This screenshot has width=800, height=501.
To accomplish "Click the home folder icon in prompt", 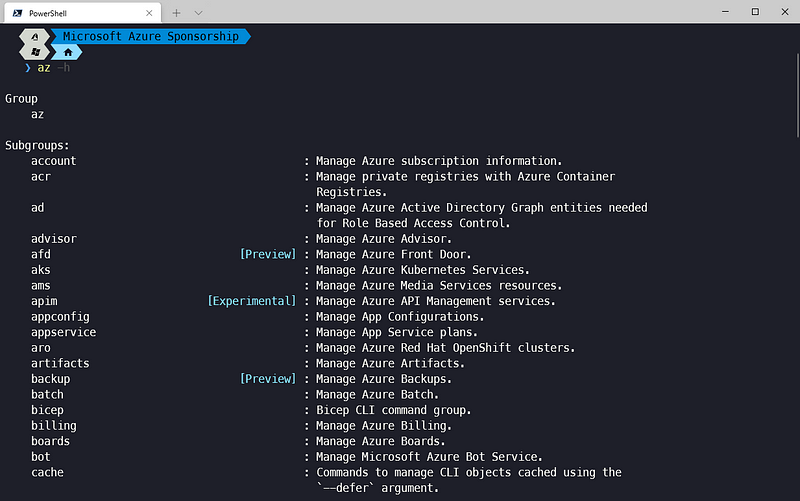I will [x=69, y=52].
